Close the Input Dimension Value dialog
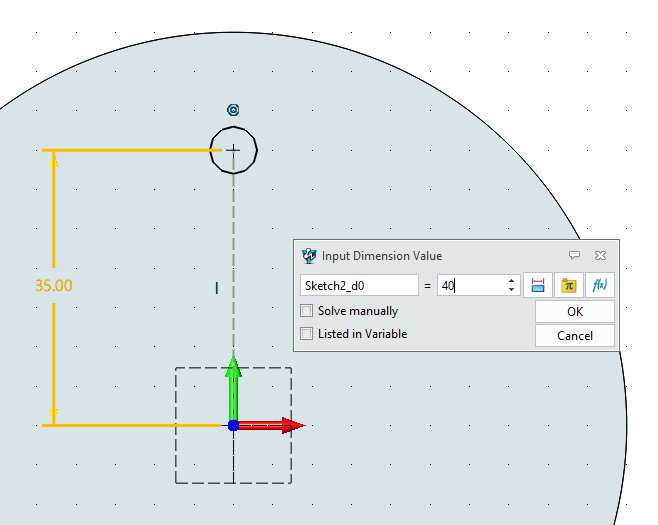658x525 pixels. pos(601,255)
